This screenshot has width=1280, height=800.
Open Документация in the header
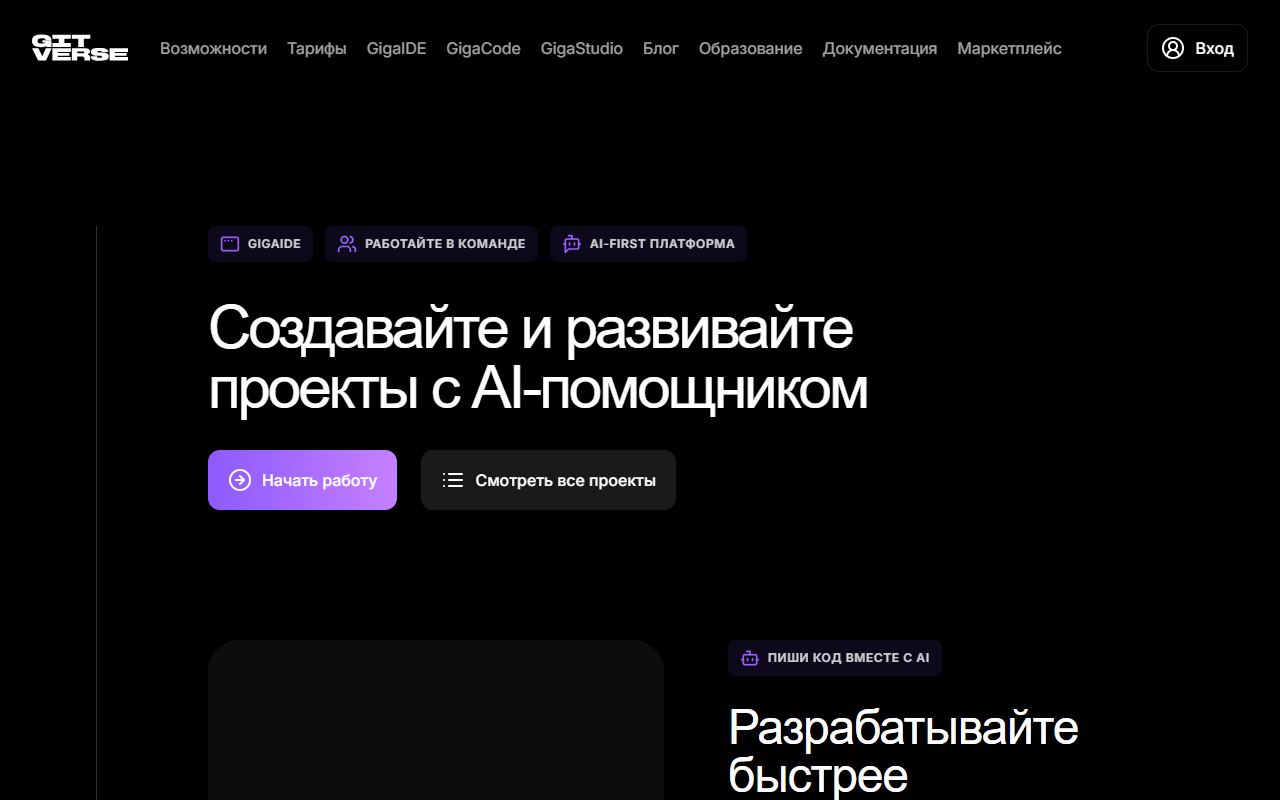pos(880,48)
